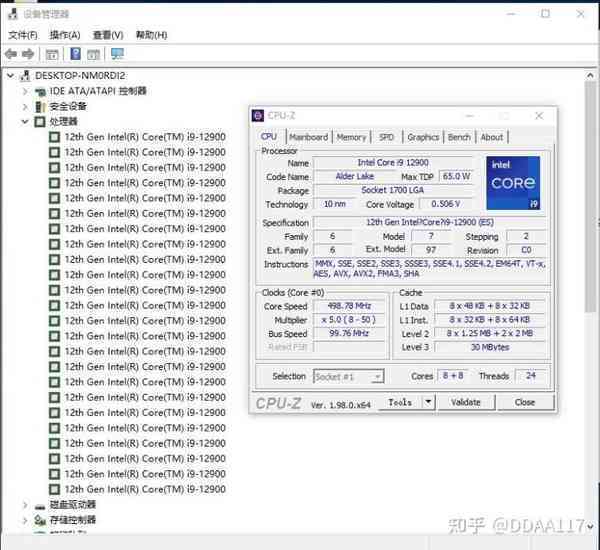Viewport: 600px width, 550px height.
Task: Click the storage controllers category icon
Action: [40, 520]
